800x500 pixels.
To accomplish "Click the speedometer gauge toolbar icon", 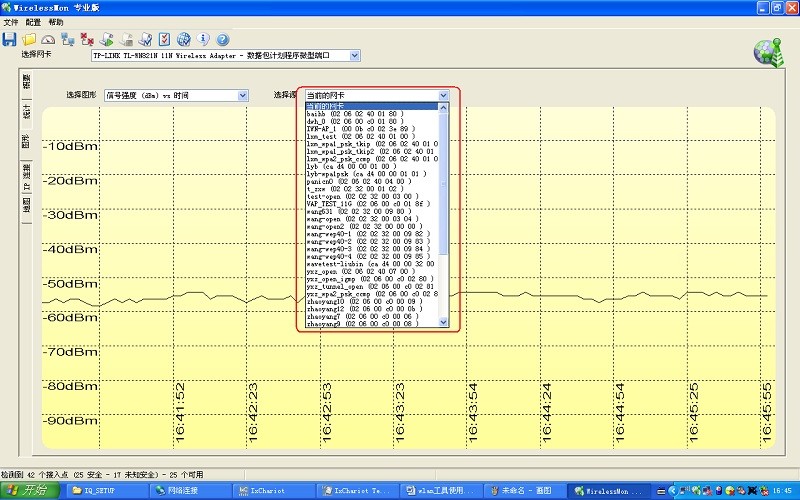I will tap(48, 39).
